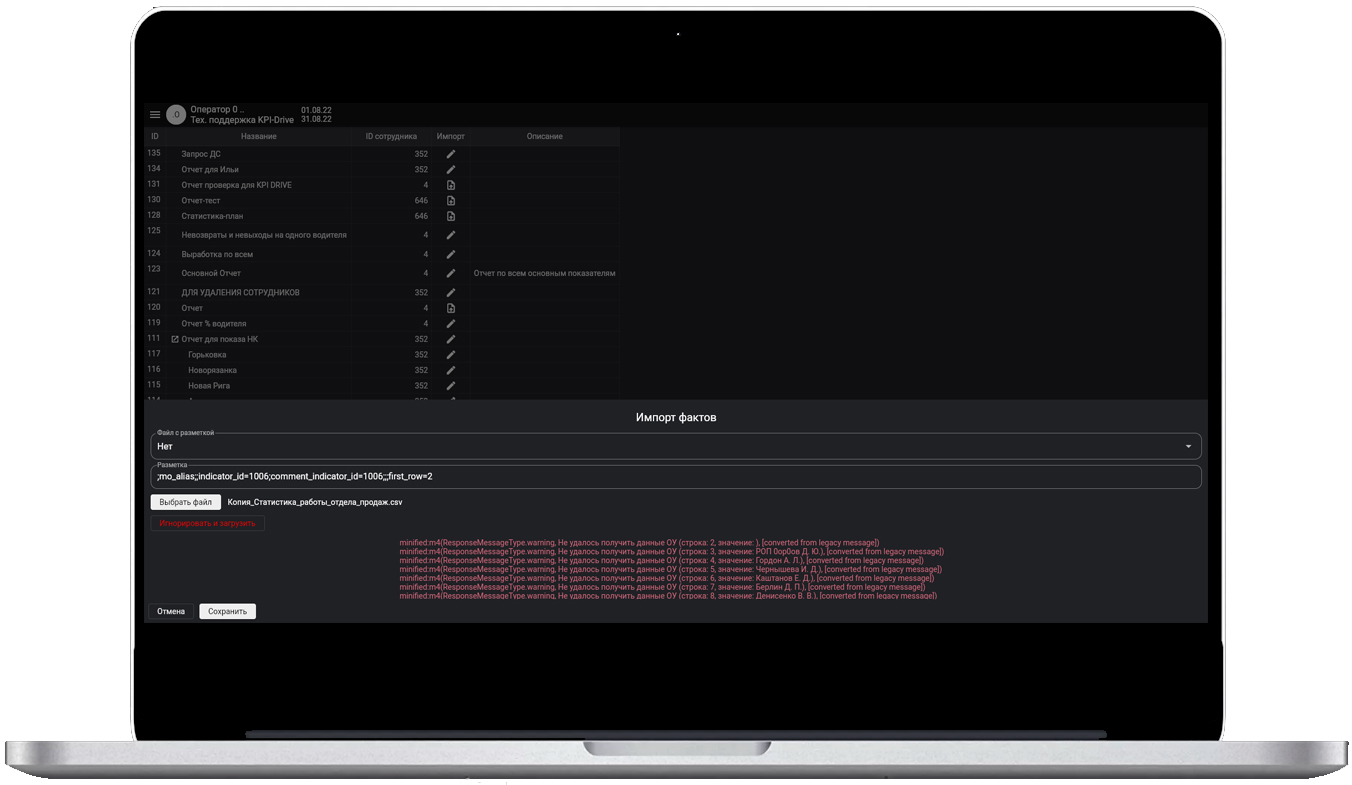
Task: Click the dropdown arrow in the Нет field
Action: point(1188,447)
